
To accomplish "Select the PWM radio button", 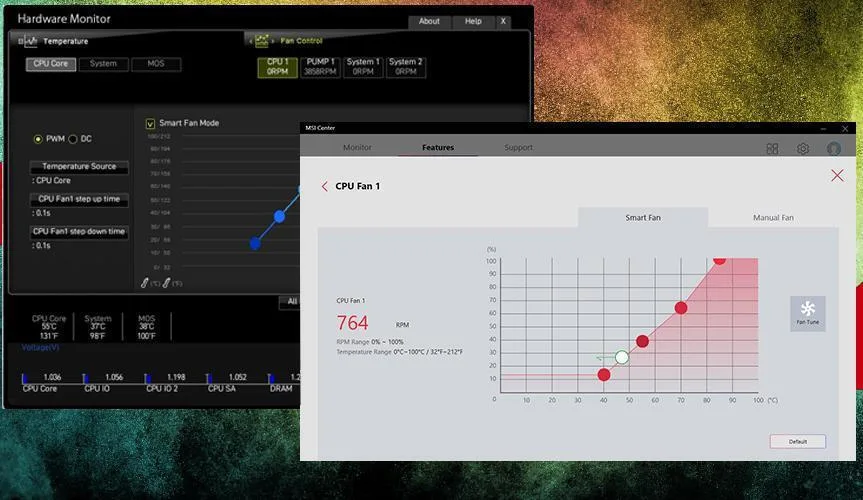I will (39, 139).
